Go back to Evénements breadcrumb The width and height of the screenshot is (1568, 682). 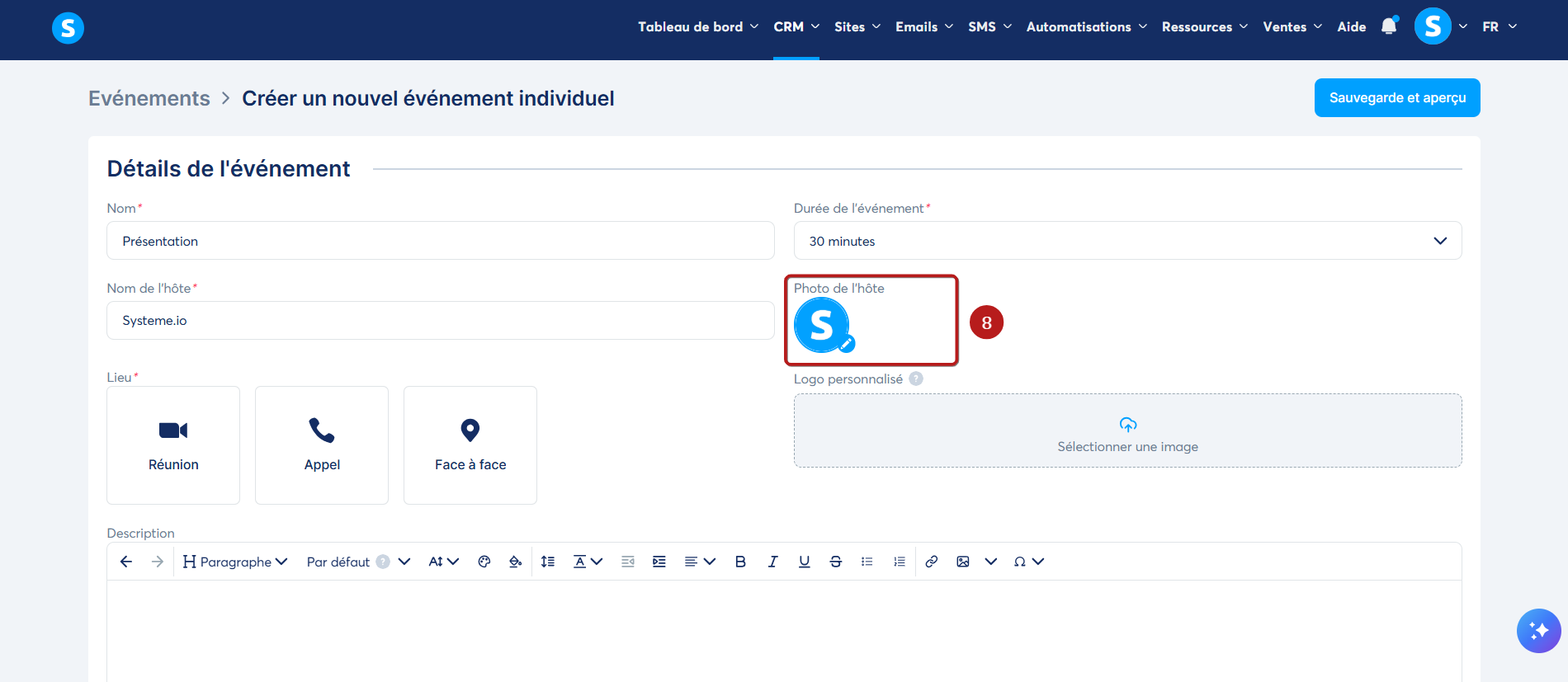tap(149, 98)
